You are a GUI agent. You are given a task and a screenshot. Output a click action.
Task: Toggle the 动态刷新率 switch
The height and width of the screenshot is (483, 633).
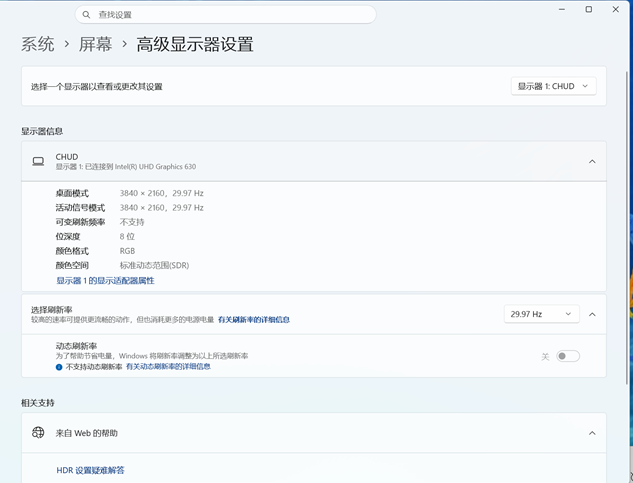pos(568,356)
